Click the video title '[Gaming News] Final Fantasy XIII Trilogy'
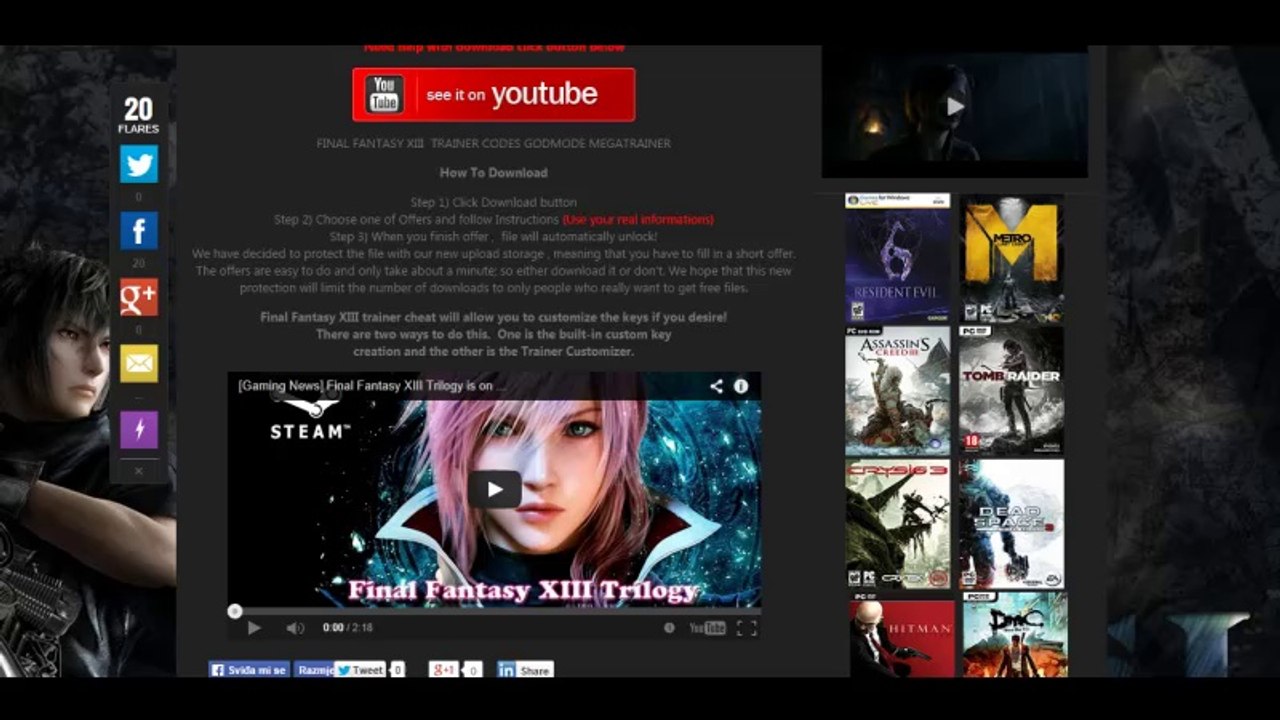 tap(372, 386)
